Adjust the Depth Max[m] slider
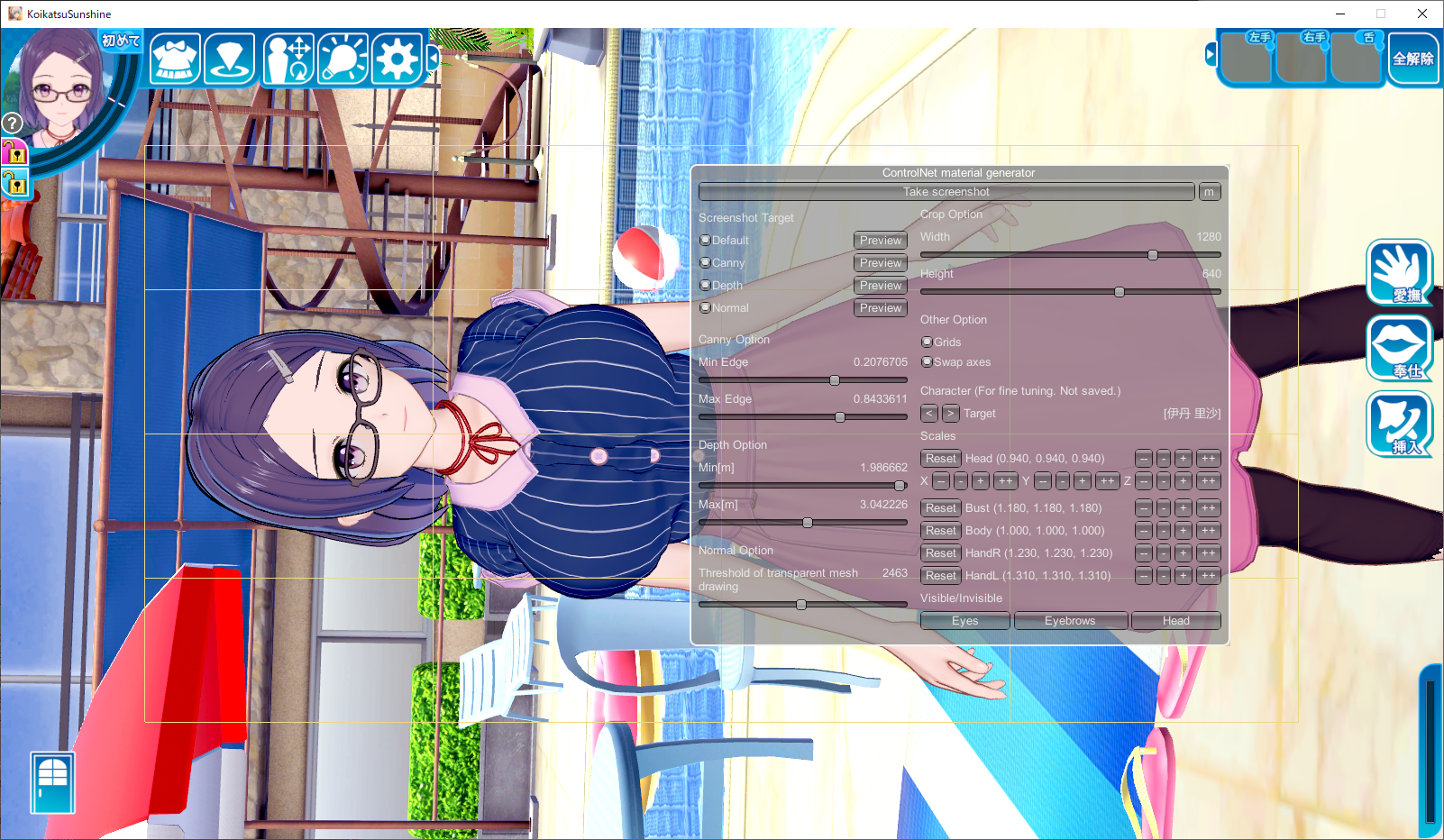This screenshot has height=840, width=1444. (803, 523)
